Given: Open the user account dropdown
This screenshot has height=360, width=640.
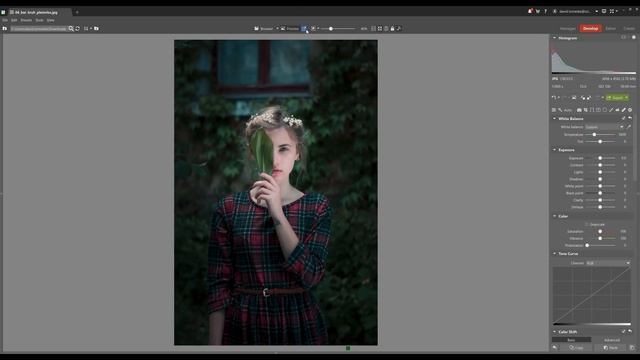Looking at the screenshot, I should (x=597, y=11).
